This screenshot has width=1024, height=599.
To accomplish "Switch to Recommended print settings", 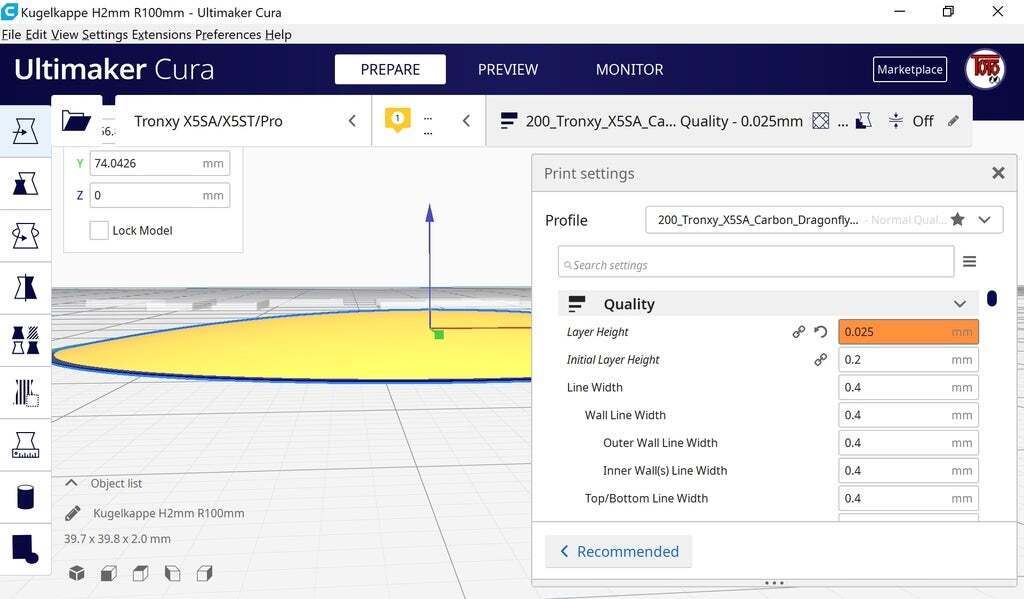I will click(x=618, y=551).
